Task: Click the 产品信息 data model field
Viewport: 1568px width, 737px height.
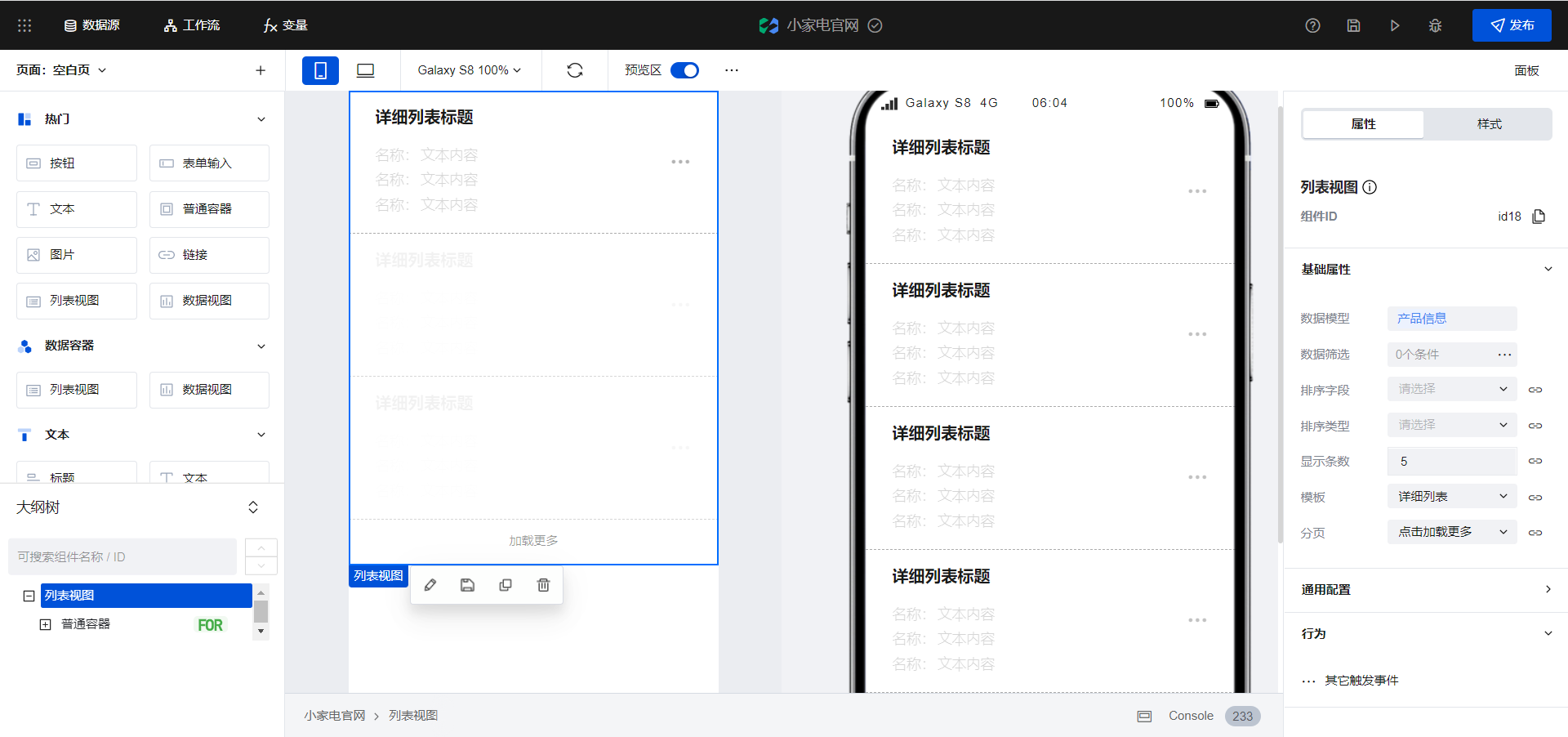Action: (x=1452, y=319)
